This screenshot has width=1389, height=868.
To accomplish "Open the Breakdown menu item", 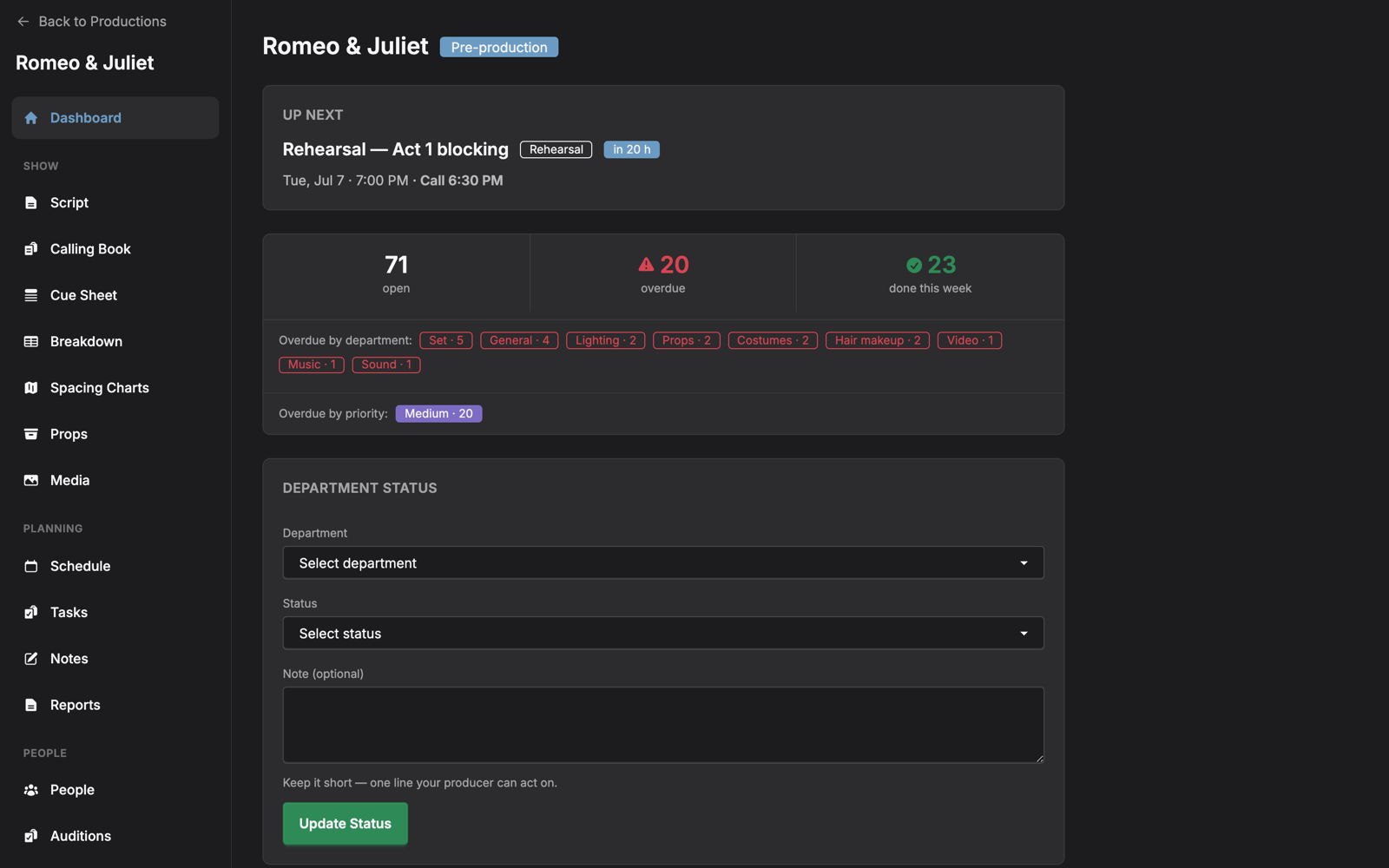I will click(115, 342).
